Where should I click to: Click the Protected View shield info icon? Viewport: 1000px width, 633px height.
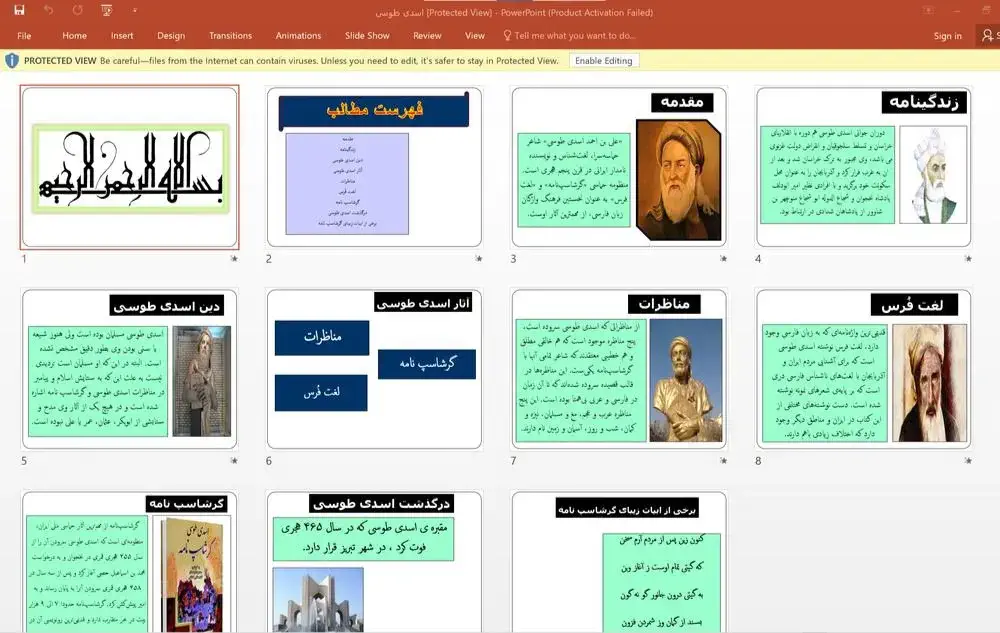pyautogui.click(x=10, y=60)
